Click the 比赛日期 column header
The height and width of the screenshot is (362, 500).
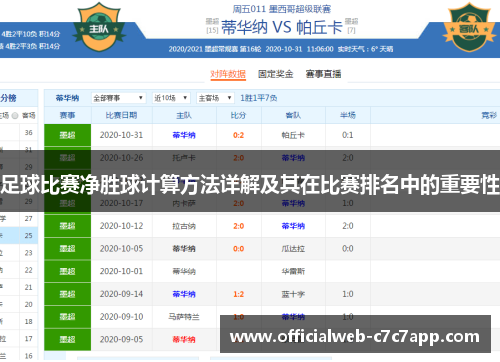tap(121, 115)
